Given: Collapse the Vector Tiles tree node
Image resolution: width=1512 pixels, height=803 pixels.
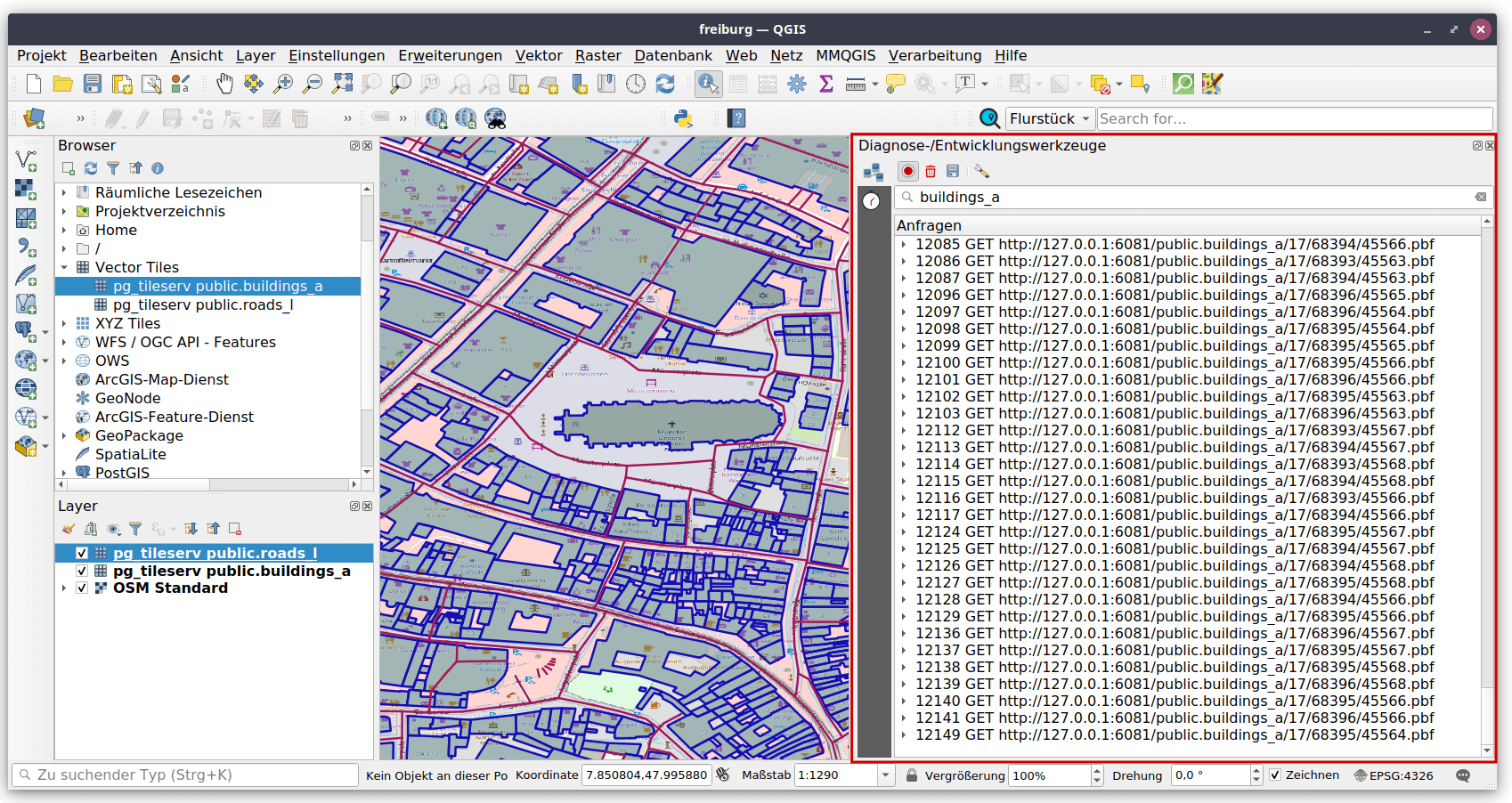Looking at the screenshot, I should pyautogui.click(x=64, y=268).
